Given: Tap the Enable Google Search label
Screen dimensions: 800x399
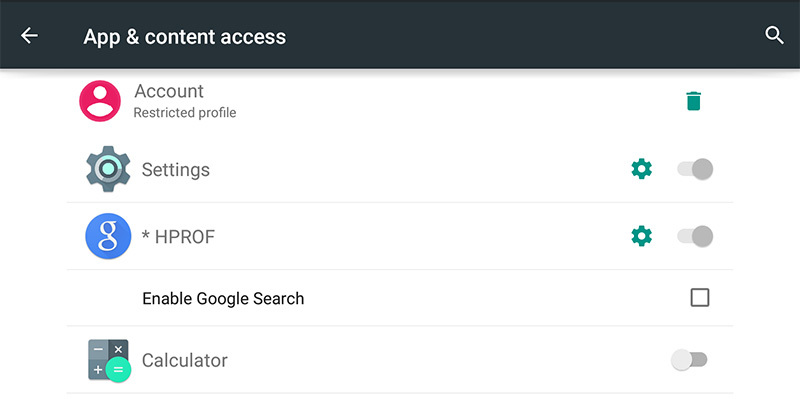Looking at the screenshot, I should tap(223, 298).
